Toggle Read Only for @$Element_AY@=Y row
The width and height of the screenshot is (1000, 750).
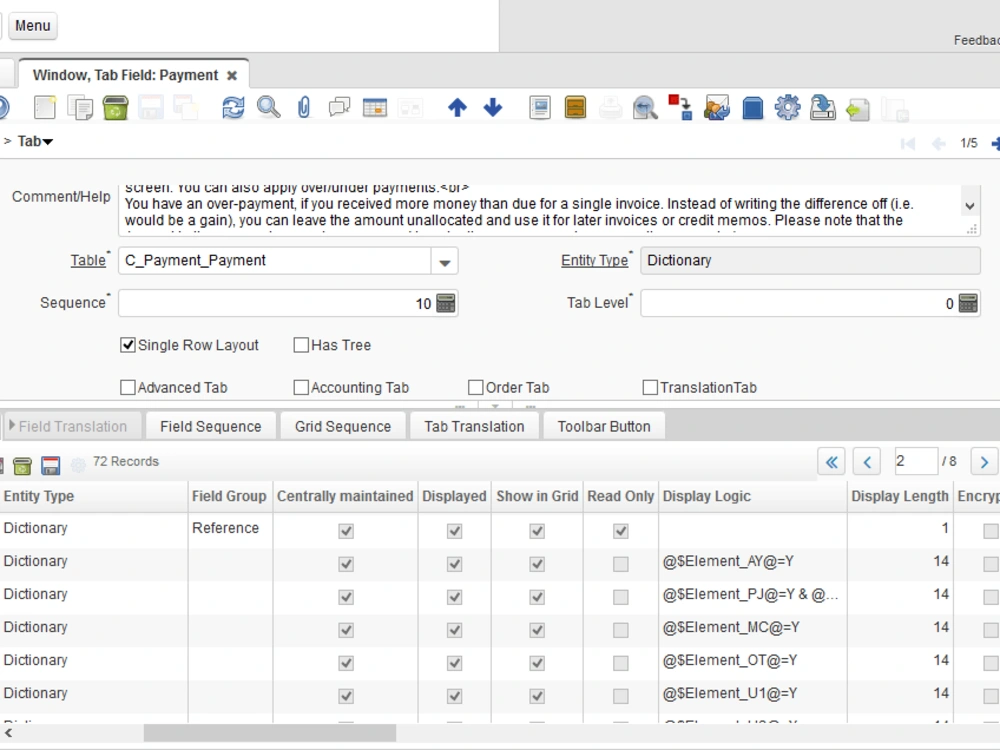[621, 564]
